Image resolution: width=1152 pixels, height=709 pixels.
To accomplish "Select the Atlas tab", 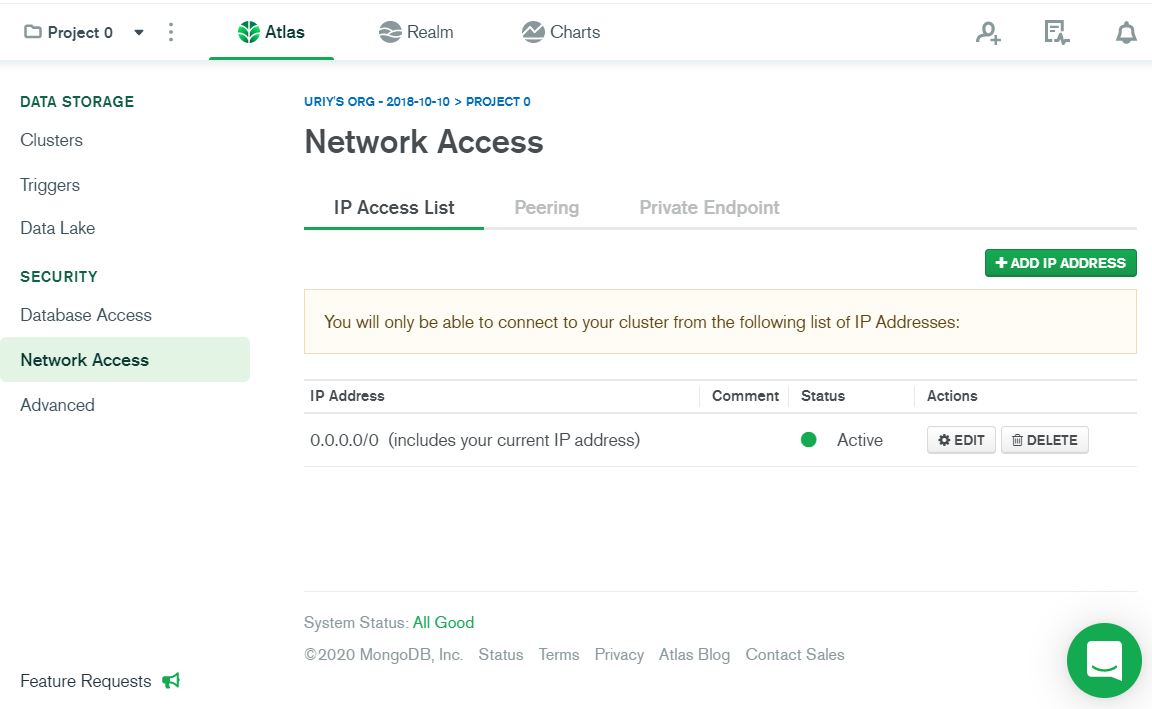I will click(x=271, y=32).
